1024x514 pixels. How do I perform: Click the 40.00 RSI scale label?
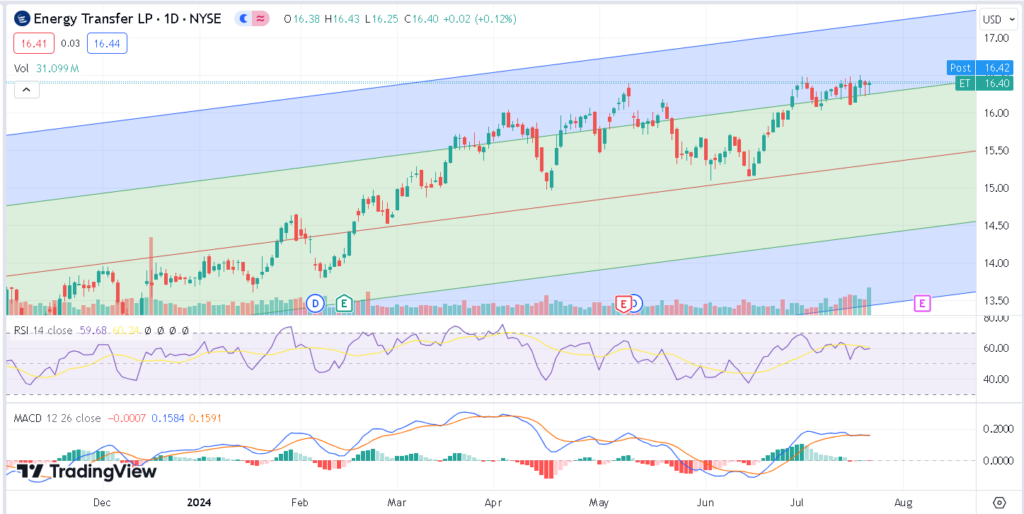click(x=998, y=379)
